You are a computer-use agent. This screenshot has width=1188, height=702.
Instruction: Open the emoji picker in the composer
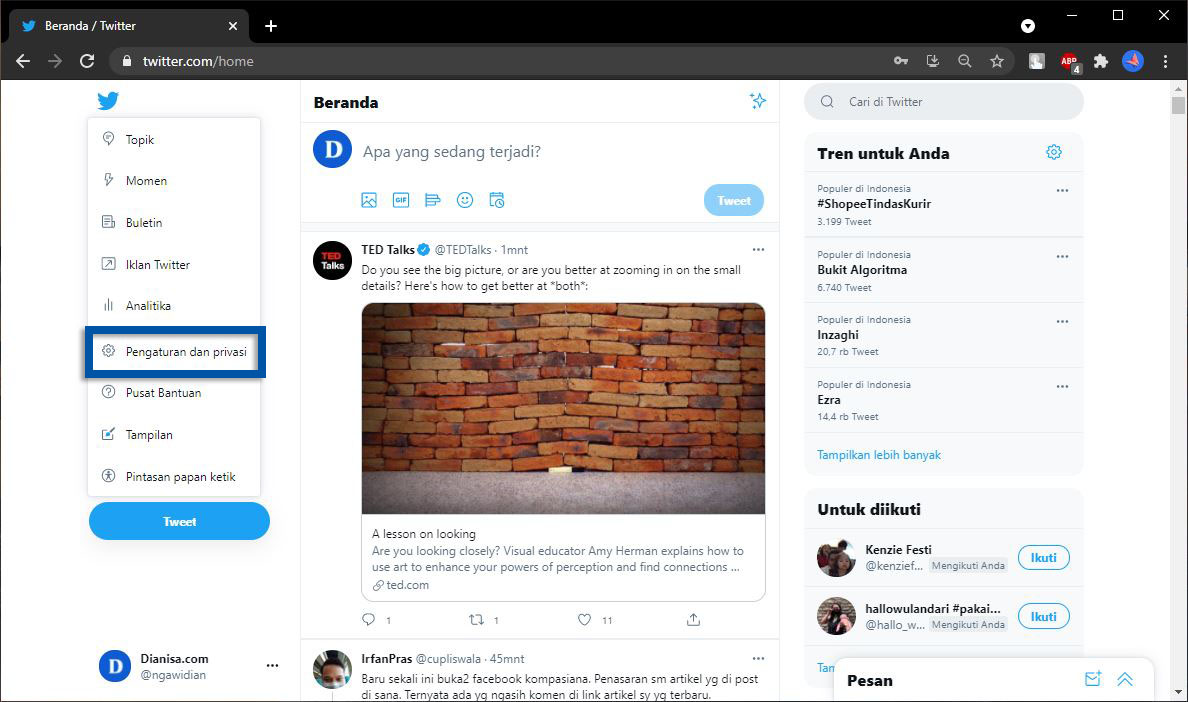coord(464,200)
